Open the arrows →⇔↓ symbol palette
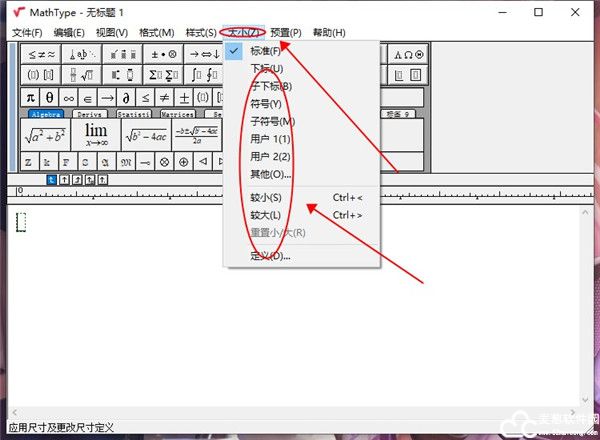 [203, 54]
